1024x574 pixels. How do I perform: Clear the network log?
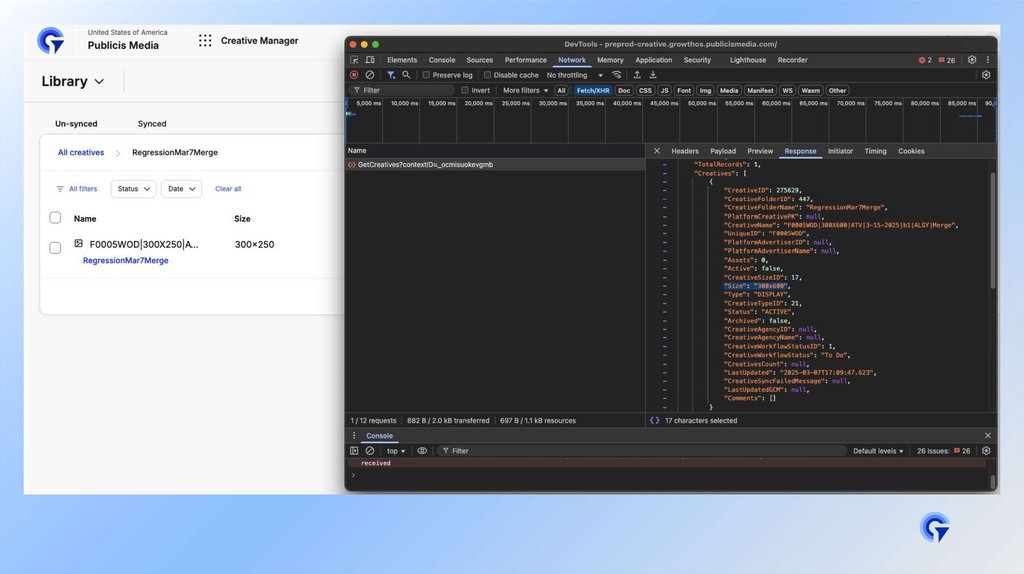pyautogui.click(x=369, y=75)
